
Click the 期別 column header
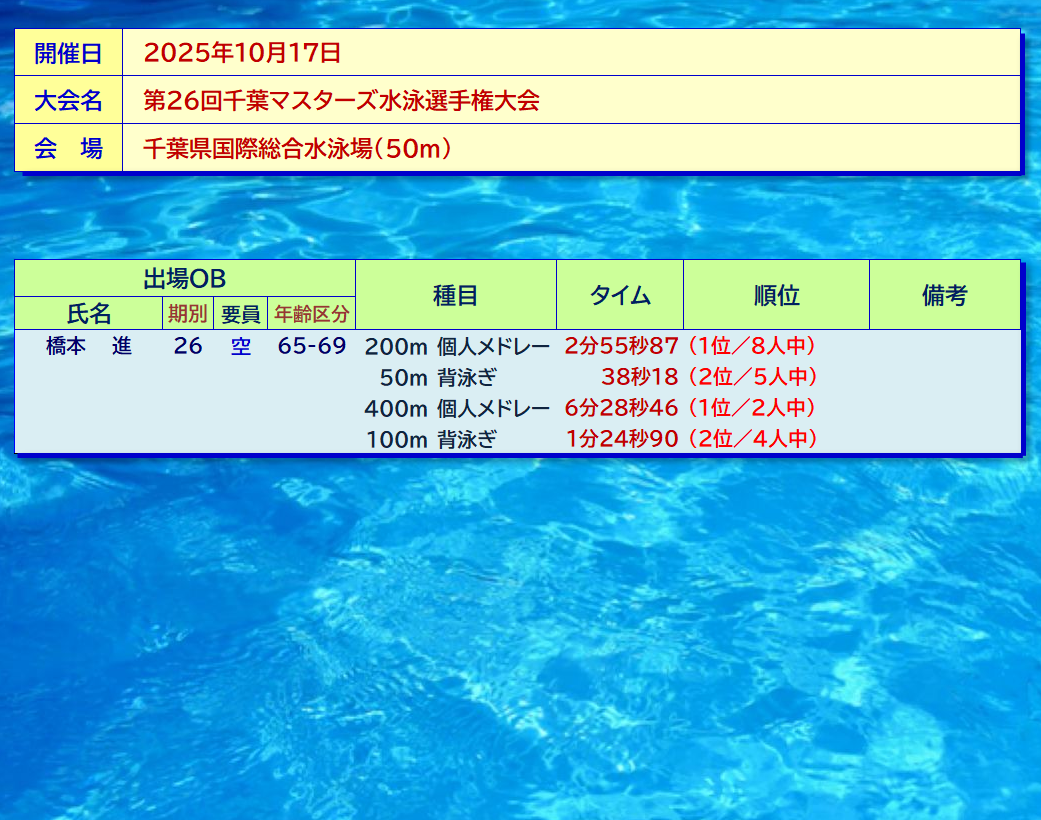(187, 314)
